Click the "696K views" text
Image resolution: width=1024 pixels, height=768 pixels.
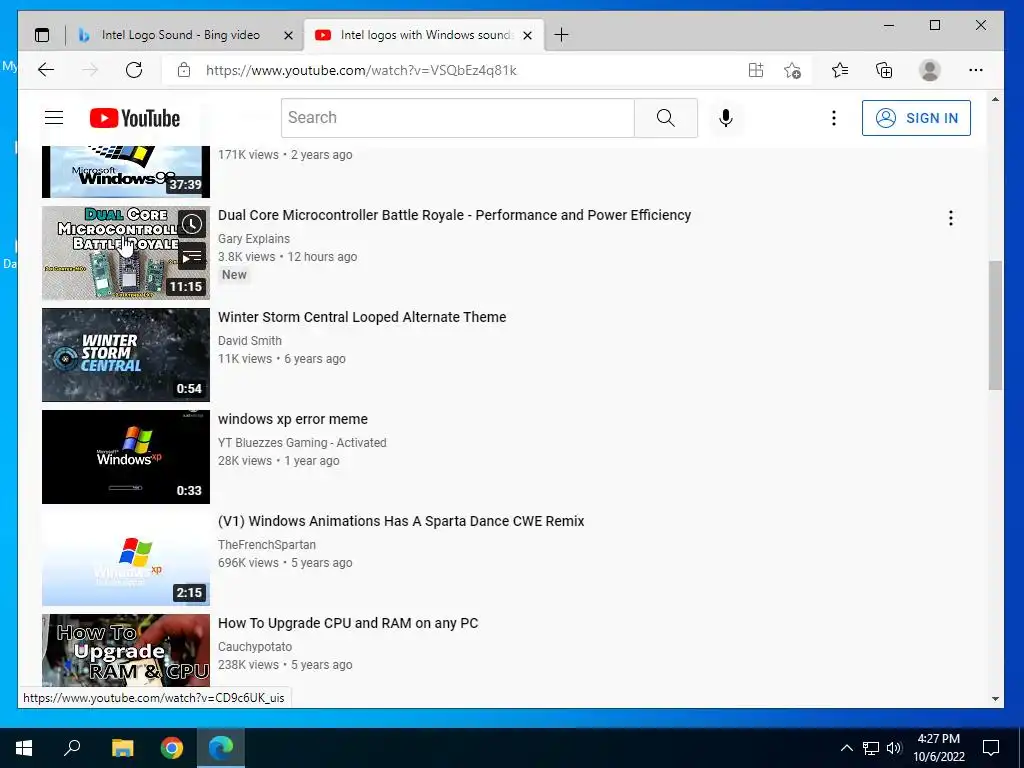[248, 563]
